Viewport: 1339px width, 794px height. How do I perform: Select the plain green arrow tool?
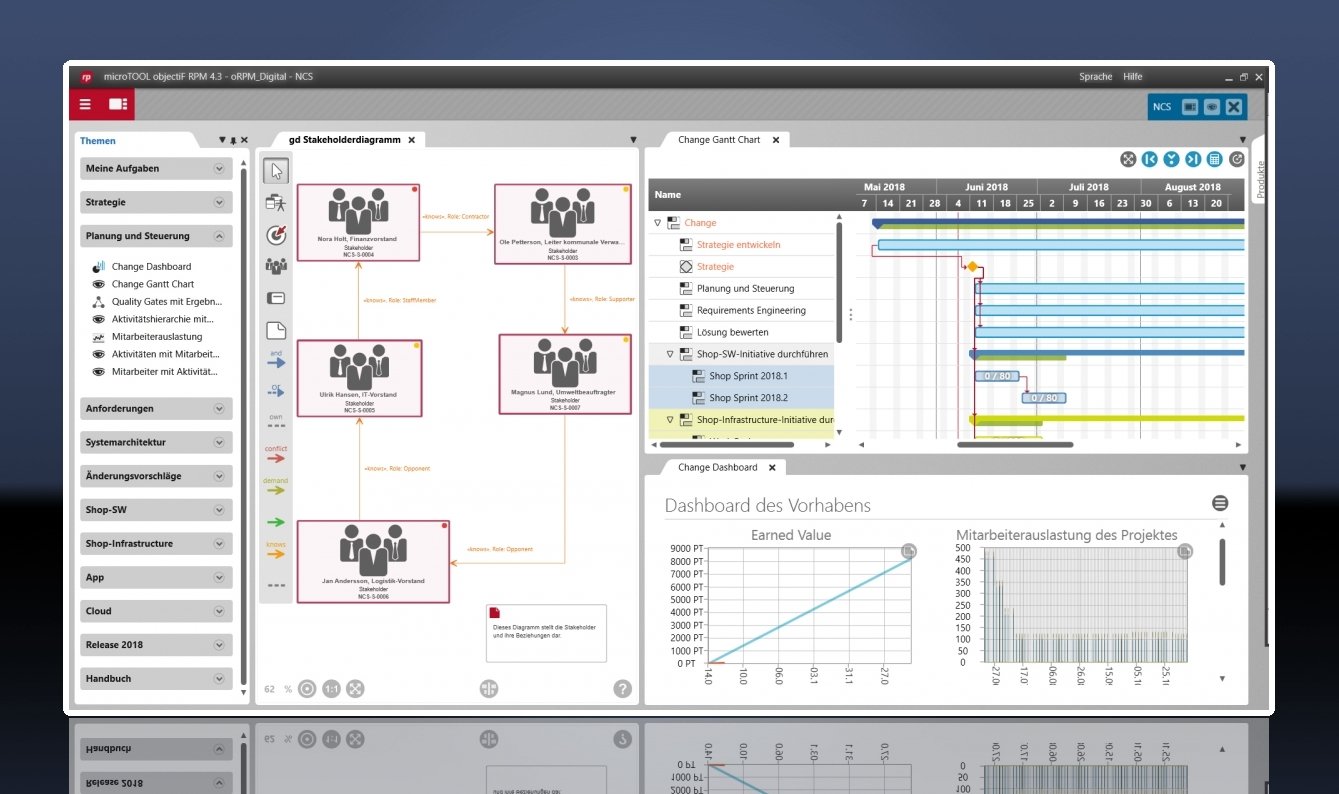tap(276, 522)
